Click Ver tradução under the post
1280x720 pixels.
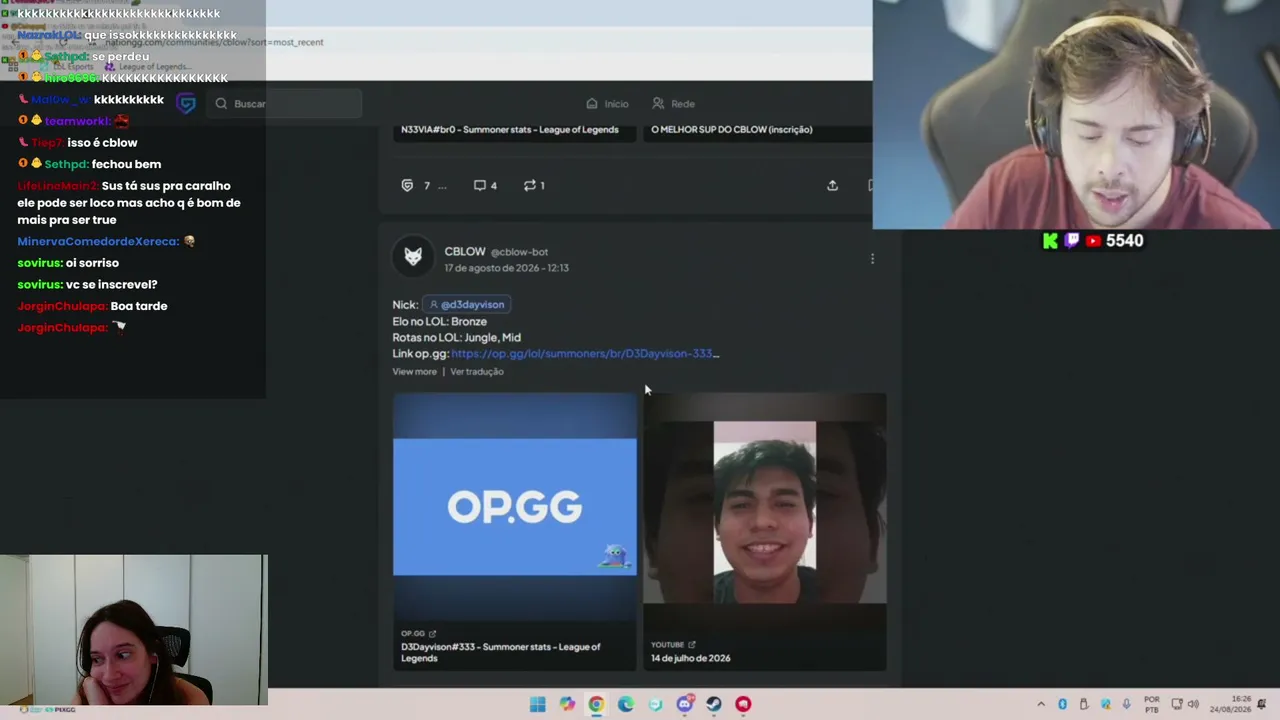pos(477,372)
